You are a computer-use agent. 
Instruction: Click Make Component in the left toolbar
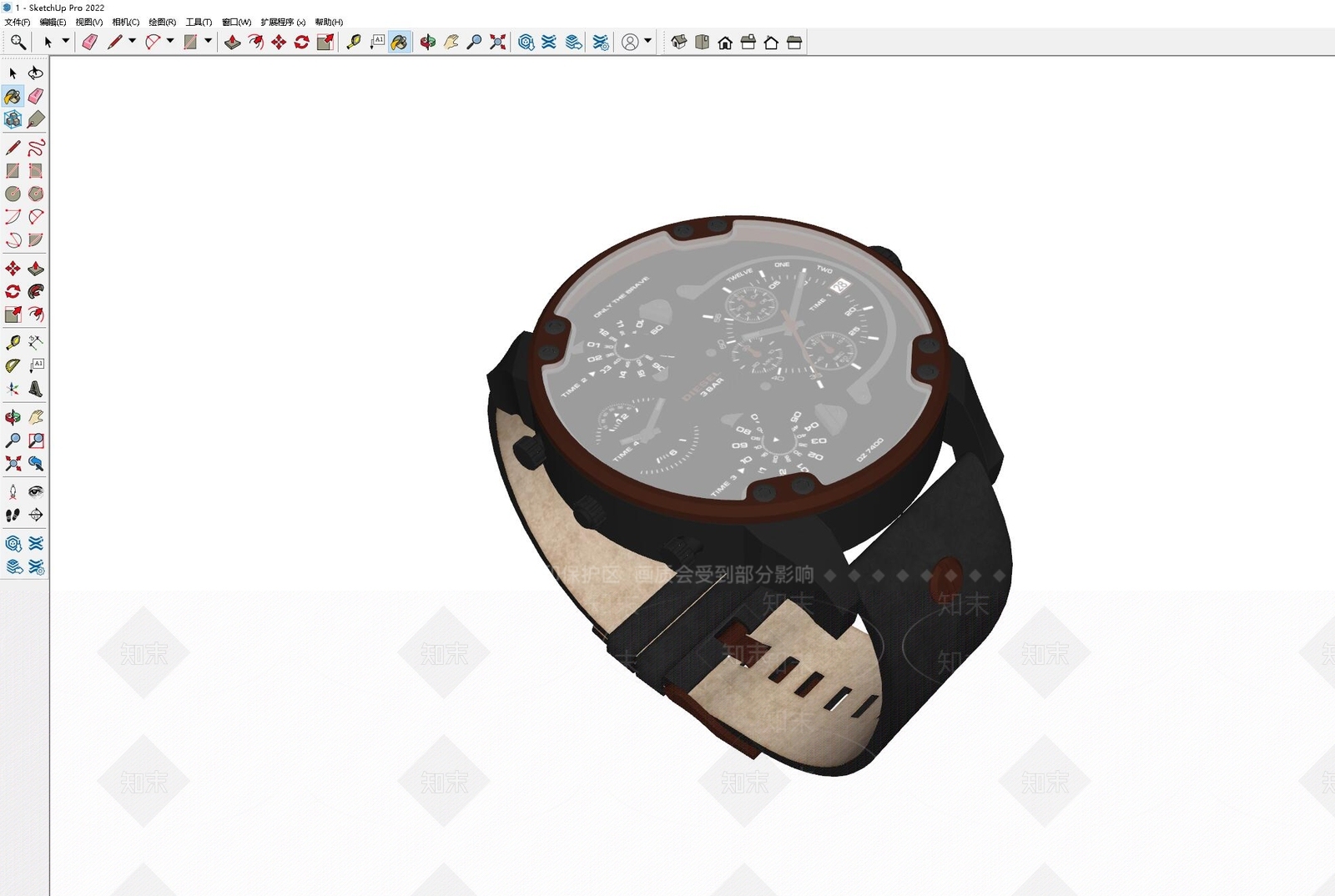[13, 120]
